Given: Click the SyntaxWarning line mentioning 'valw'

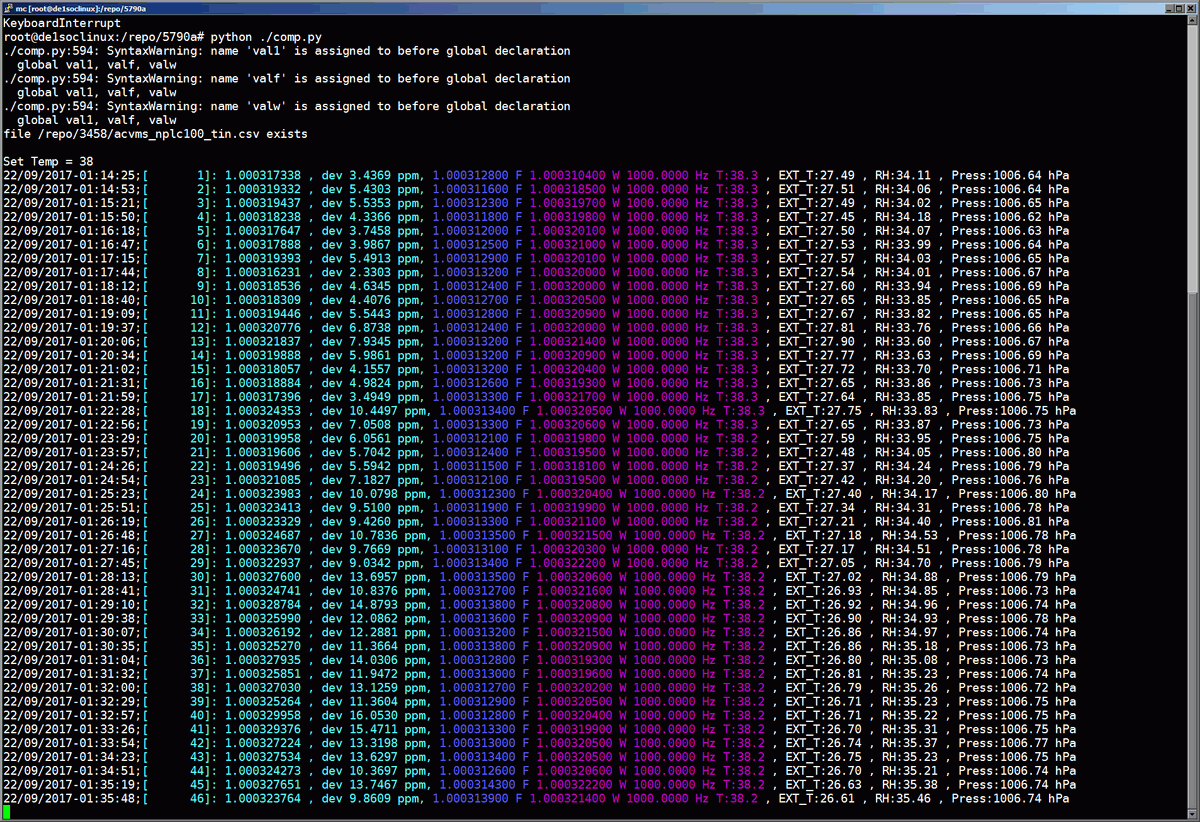Looking at the screenshot, I should [x=287, y=106].
